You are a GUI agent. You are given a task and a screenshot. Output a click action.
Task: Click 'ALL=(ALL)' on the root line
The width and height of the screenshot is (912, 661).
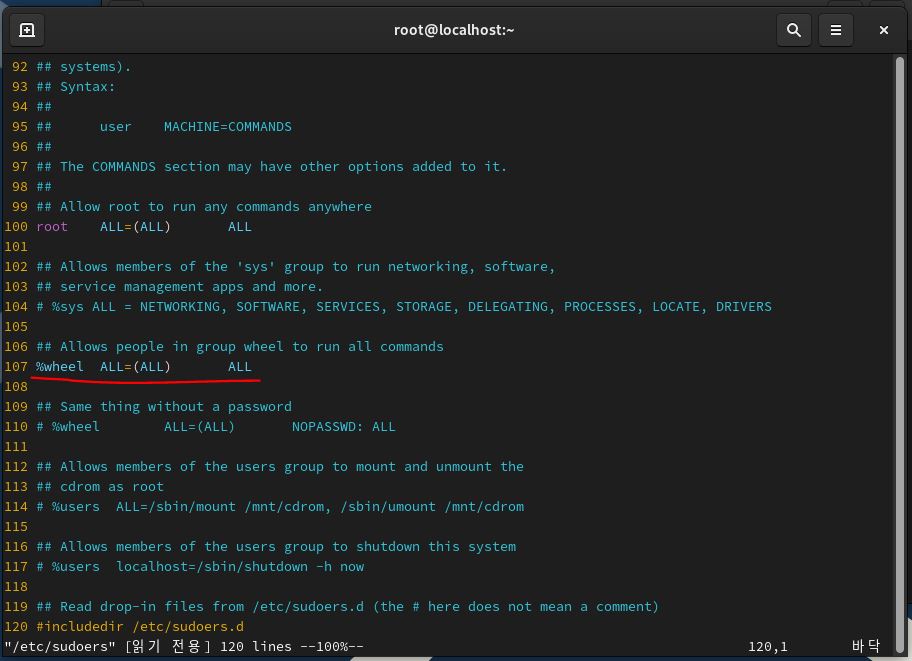click(135, 227)
